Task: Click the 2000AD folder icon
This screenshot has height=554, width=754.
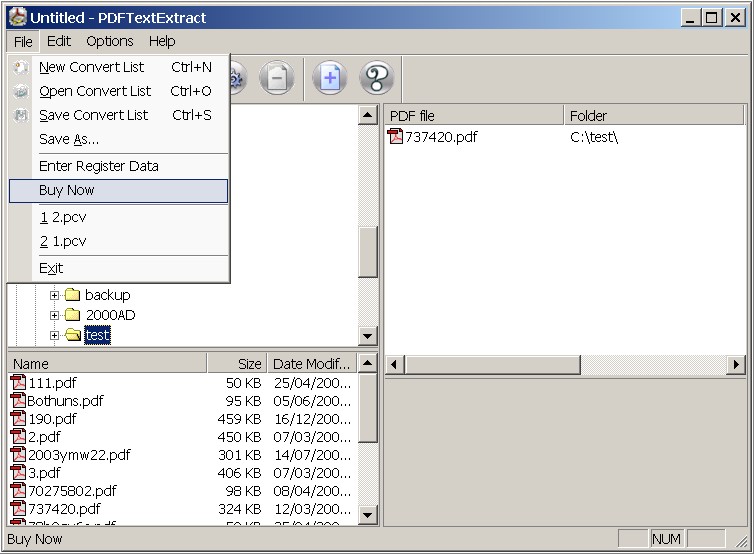Action: (x=72, y=315)
